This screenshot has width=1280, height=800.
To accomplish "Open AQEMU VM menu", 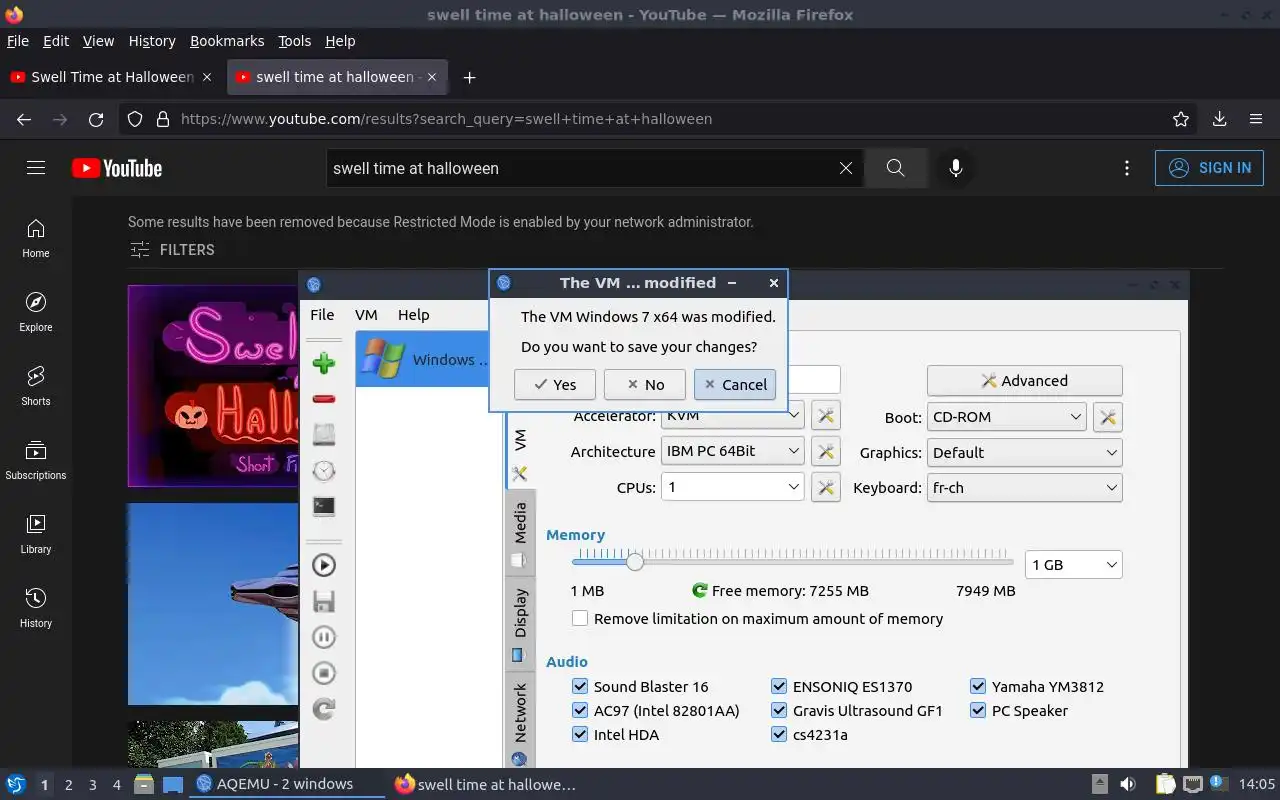I will [366, 314].
